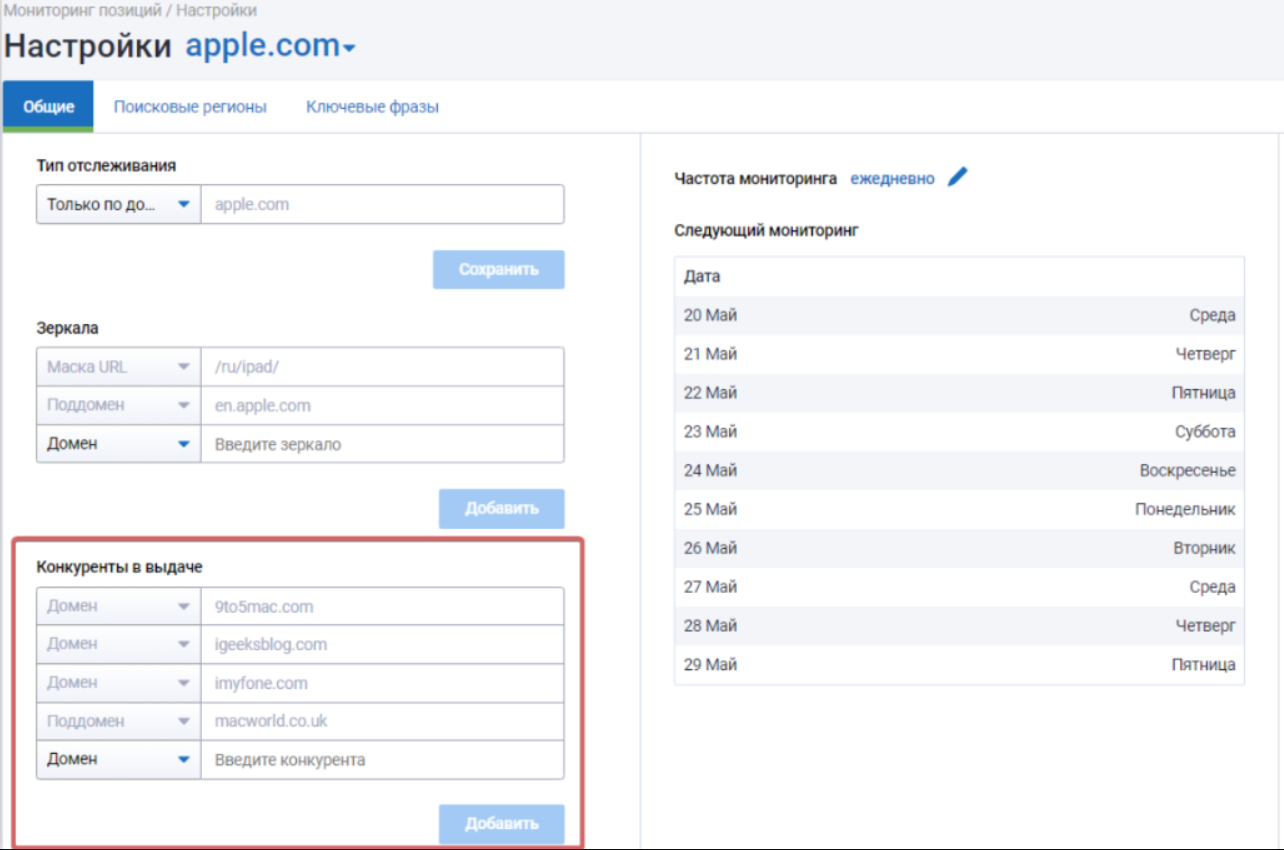Open the Маска URL mirror type dropdown

click(x=118, y=367)
